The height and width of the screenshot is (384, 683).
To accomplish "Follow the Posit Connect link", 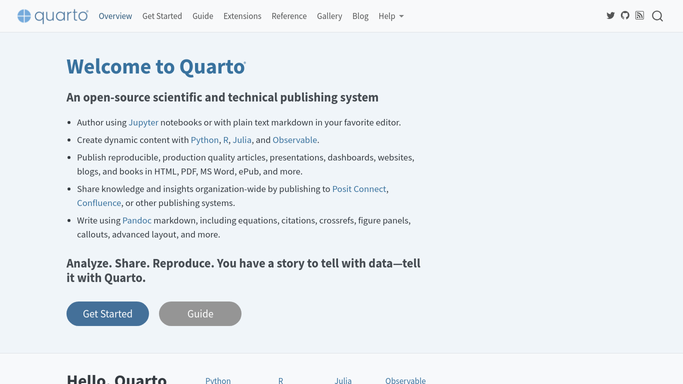I will point(359,189).
